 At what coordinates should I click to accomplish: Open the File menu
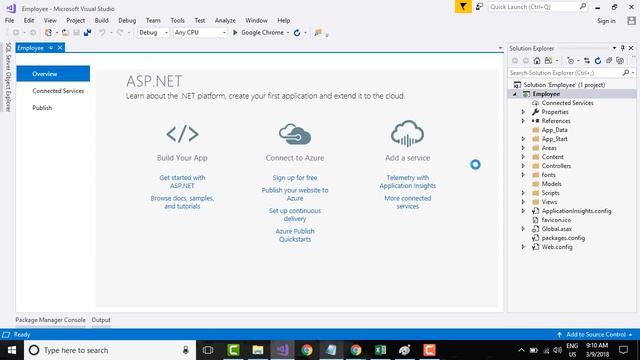(9, 20)
